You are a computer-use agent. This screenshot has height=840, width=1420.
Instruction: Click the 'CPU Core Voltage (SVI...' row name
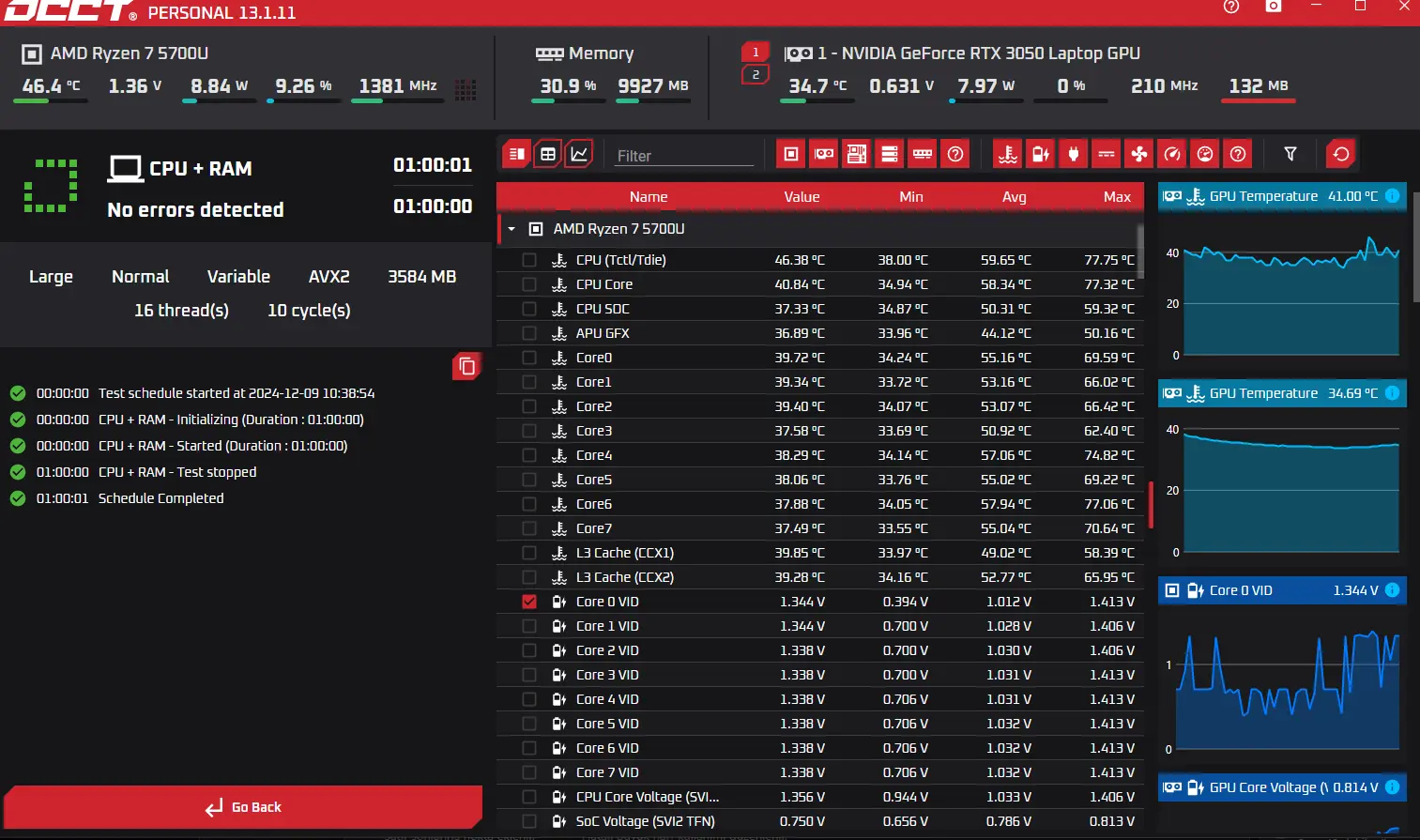(648, 797)
